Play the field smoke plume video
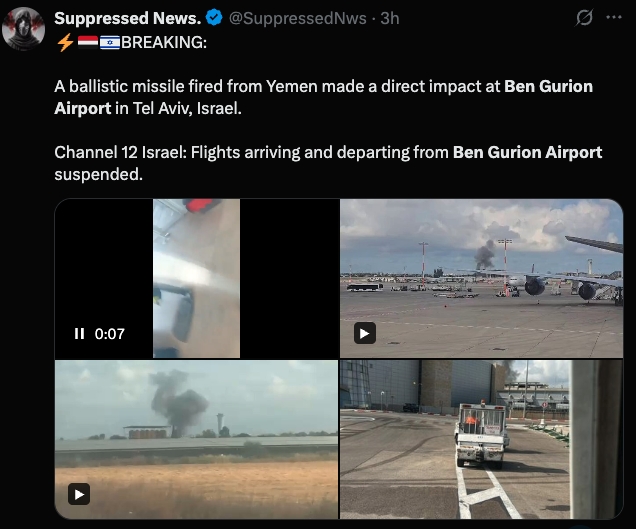 point(79,494)
